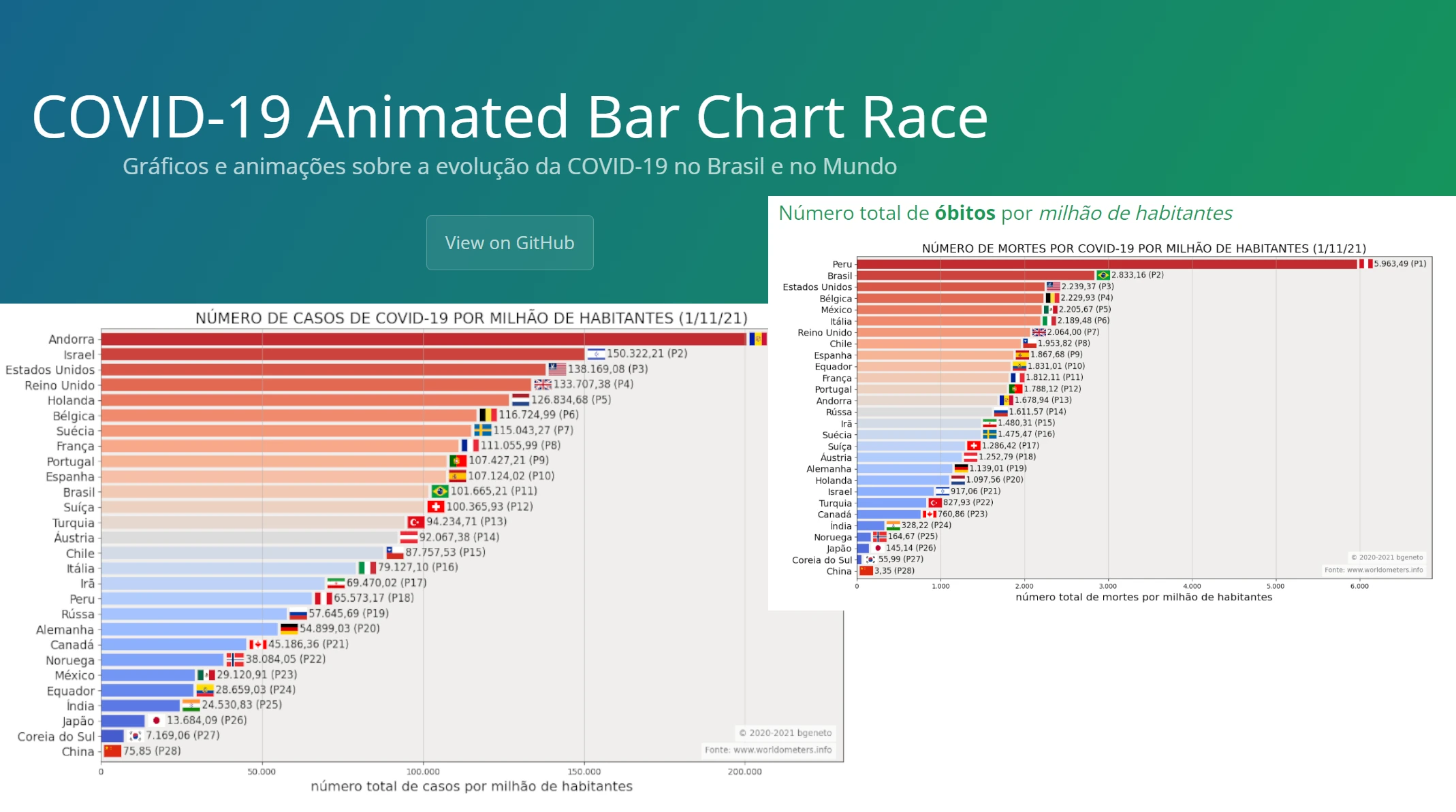Click the Peru flag in deaths chart

(1365, 264)
